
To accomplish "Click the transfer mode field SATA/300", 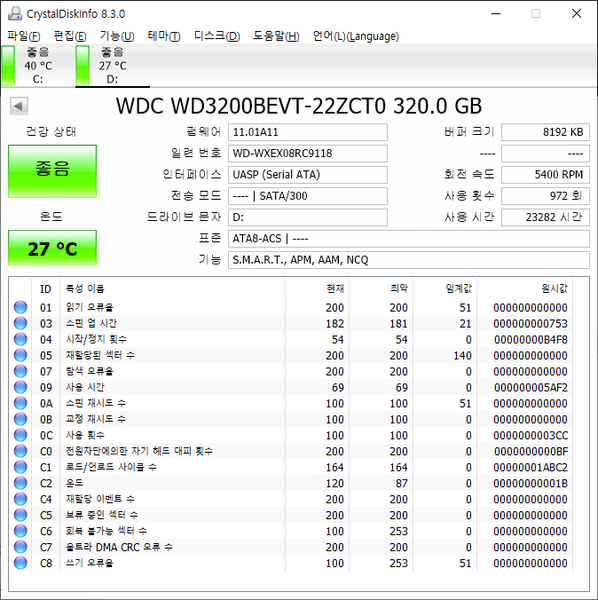I will pos(308,196).
